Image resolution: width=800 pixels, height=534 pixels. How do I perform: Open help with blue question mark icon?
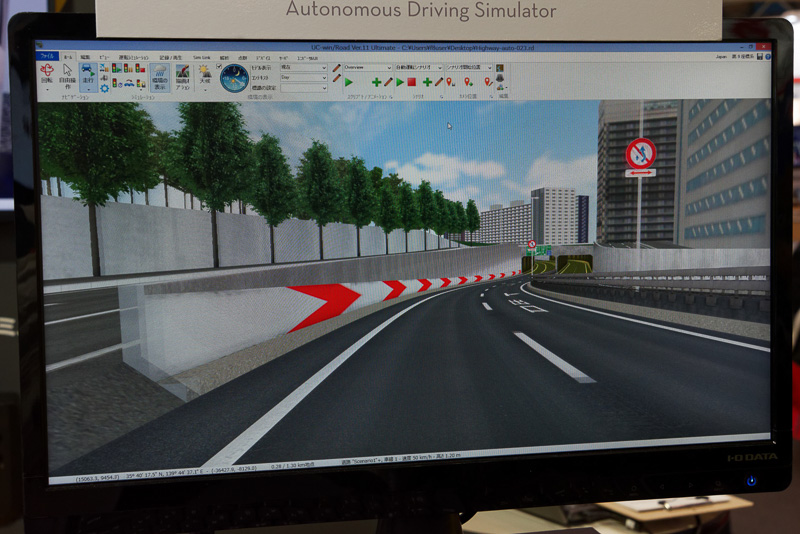click(x=767, y=57)
